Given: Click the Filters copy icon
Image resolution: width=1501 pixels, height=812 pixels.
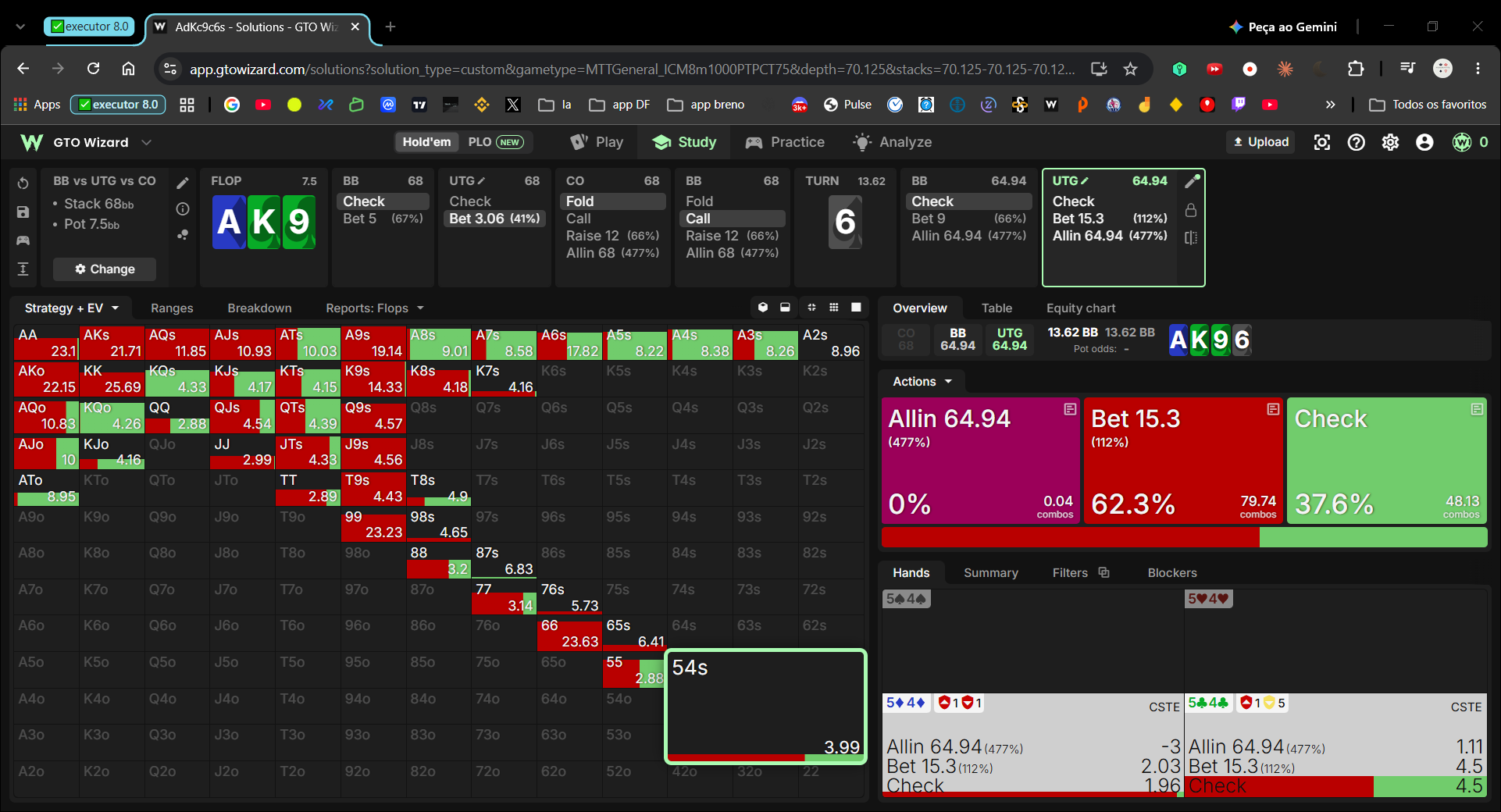Looking at the screenshot, I should pyautogui.click(x=1104, y=572).
